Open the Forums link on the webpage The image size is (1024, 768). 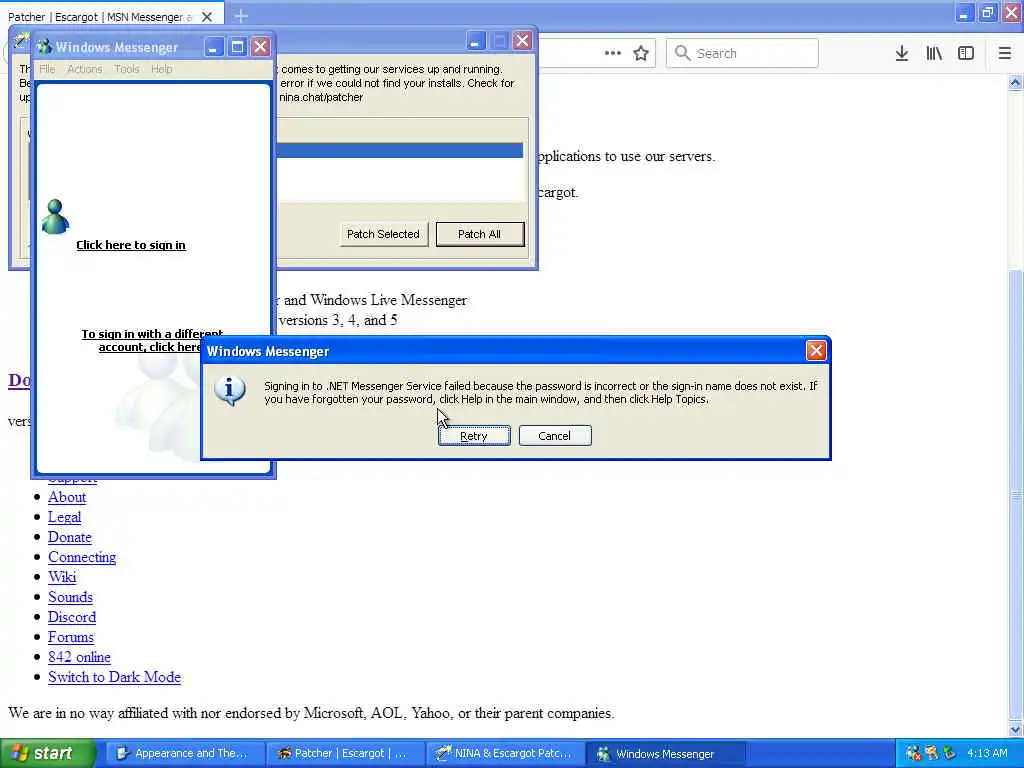point(71,637)
